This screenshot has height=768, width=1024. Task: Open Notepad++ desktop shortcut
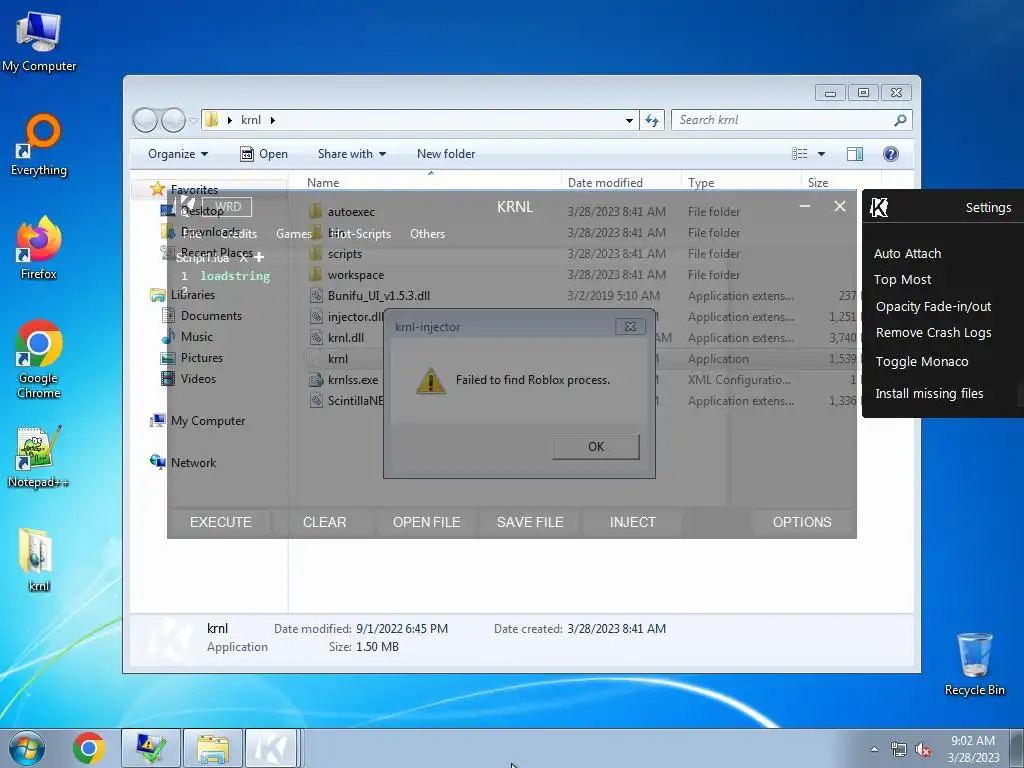38,457
